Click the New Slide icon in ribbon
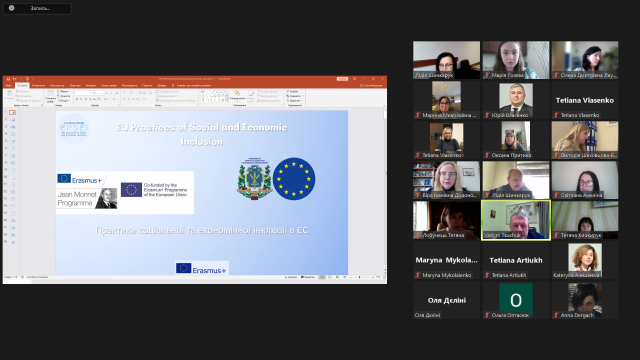This screenshot has width=640, height=360. pyautogui.click(x=50, y=96)
